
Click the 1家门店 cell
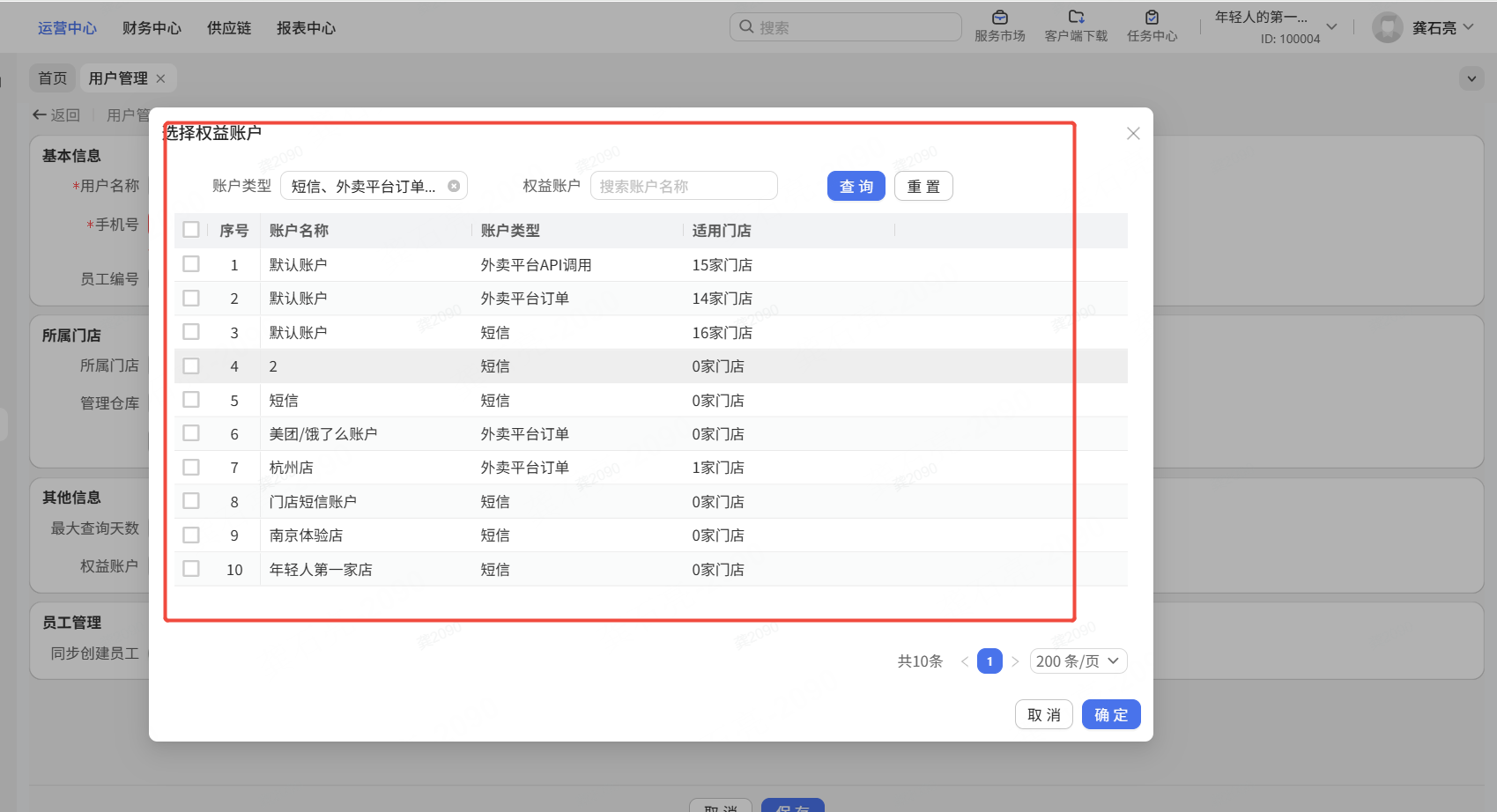717,468
